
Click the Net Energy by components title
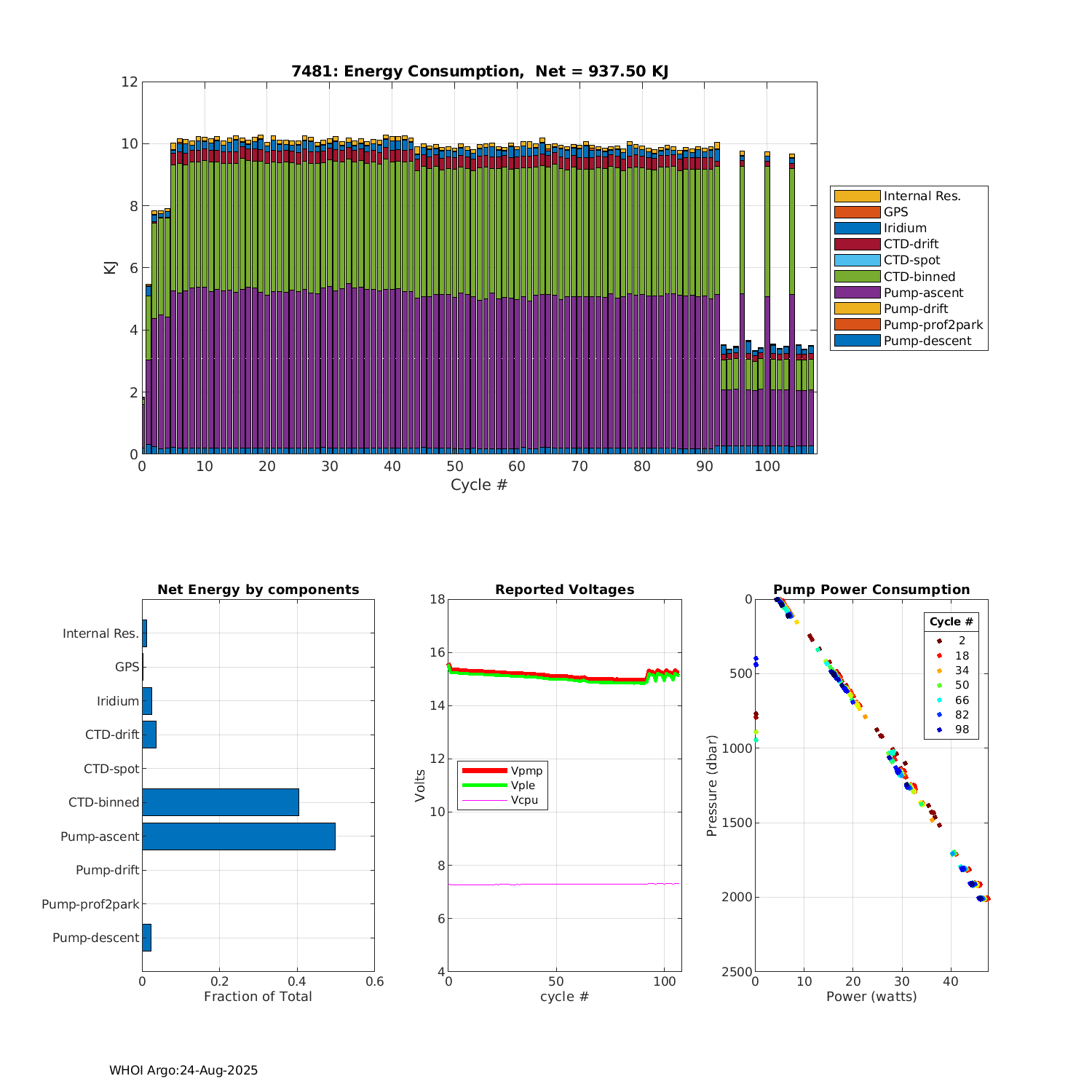coord(258,590)
